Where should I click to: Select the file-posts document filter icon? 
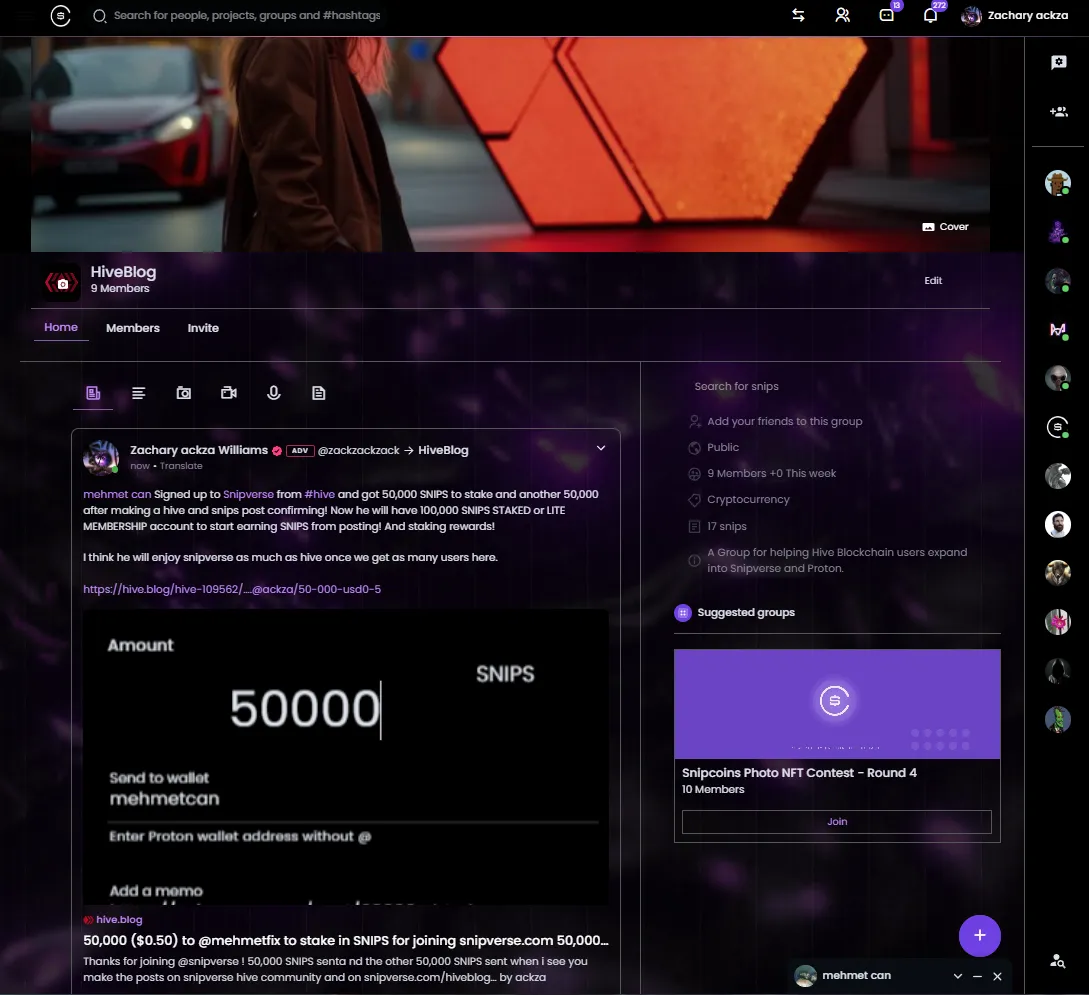(x=319, y=393)
